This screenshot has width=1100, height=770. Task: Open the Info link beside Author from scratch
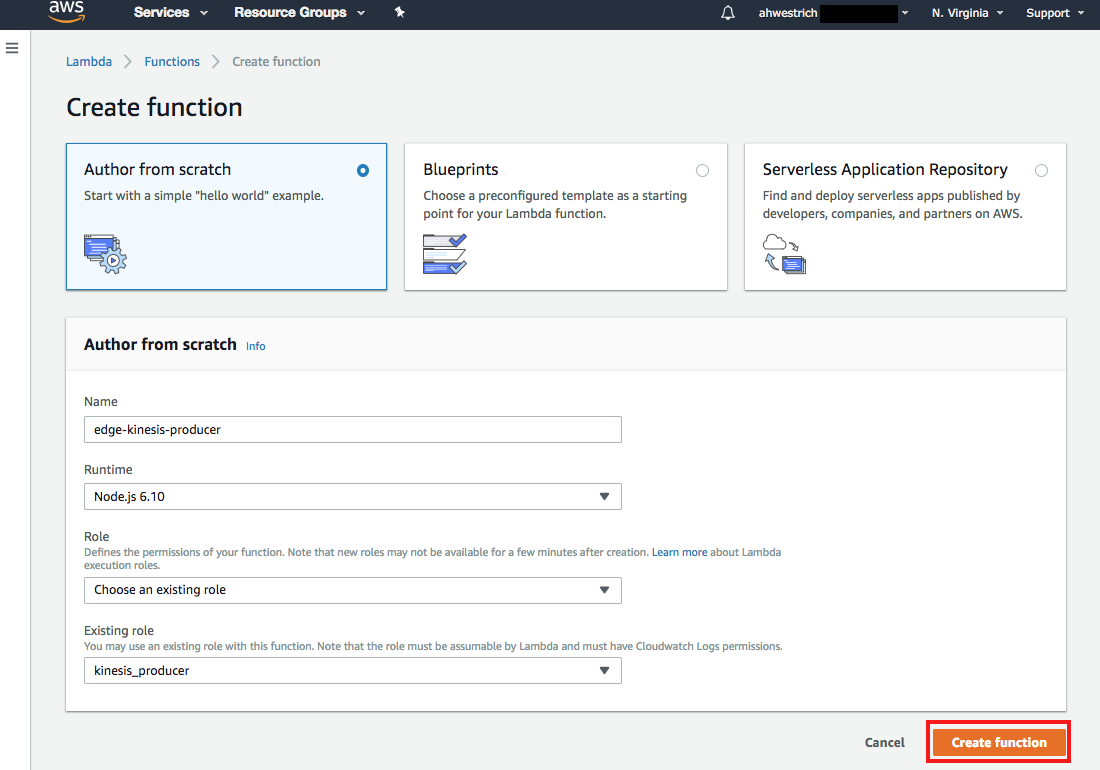click(x=255, y=346)
